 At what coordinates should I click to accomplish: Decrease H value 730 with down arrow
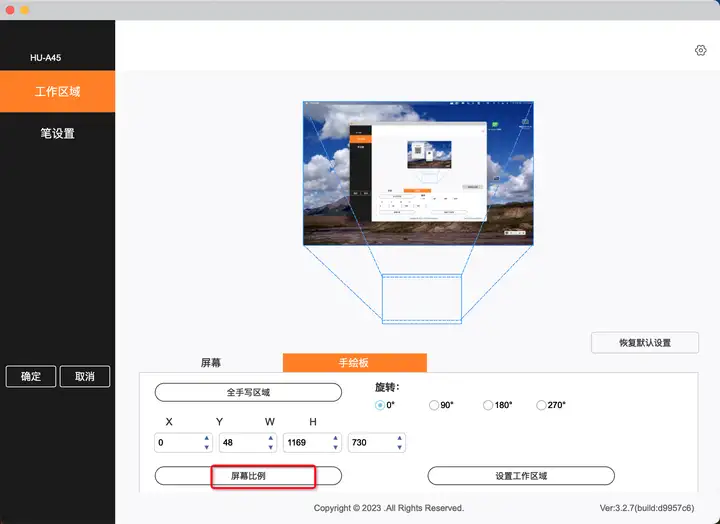[x=400, y=447]
